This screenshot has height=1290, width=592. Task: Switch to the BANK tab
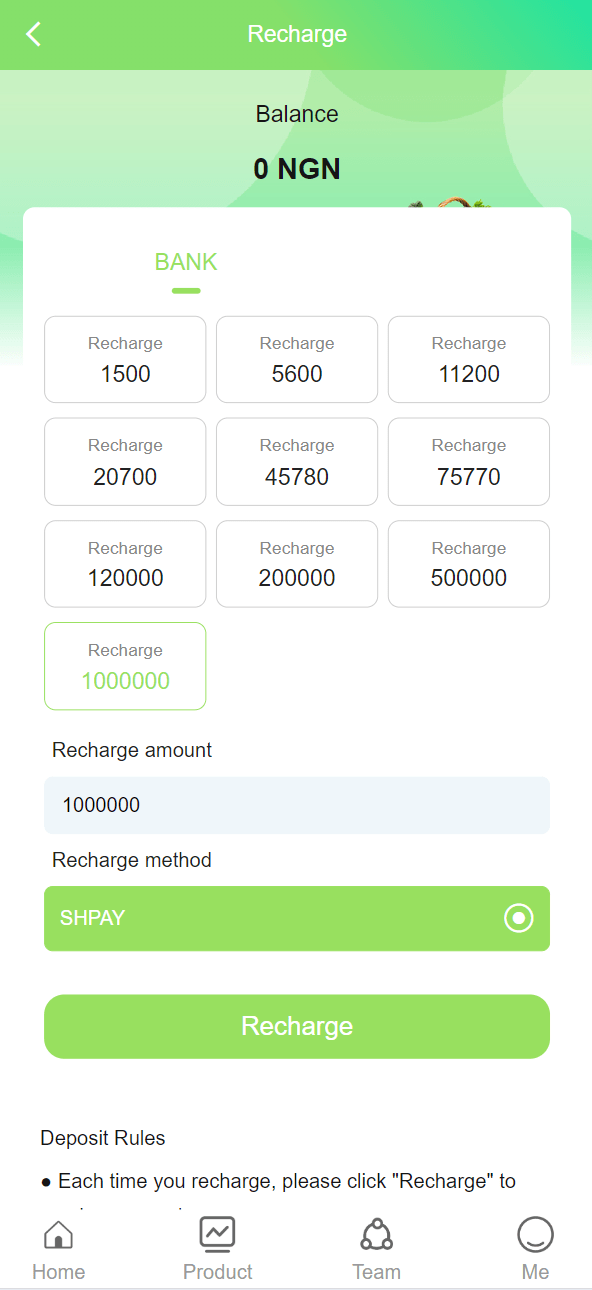(186, 262)
